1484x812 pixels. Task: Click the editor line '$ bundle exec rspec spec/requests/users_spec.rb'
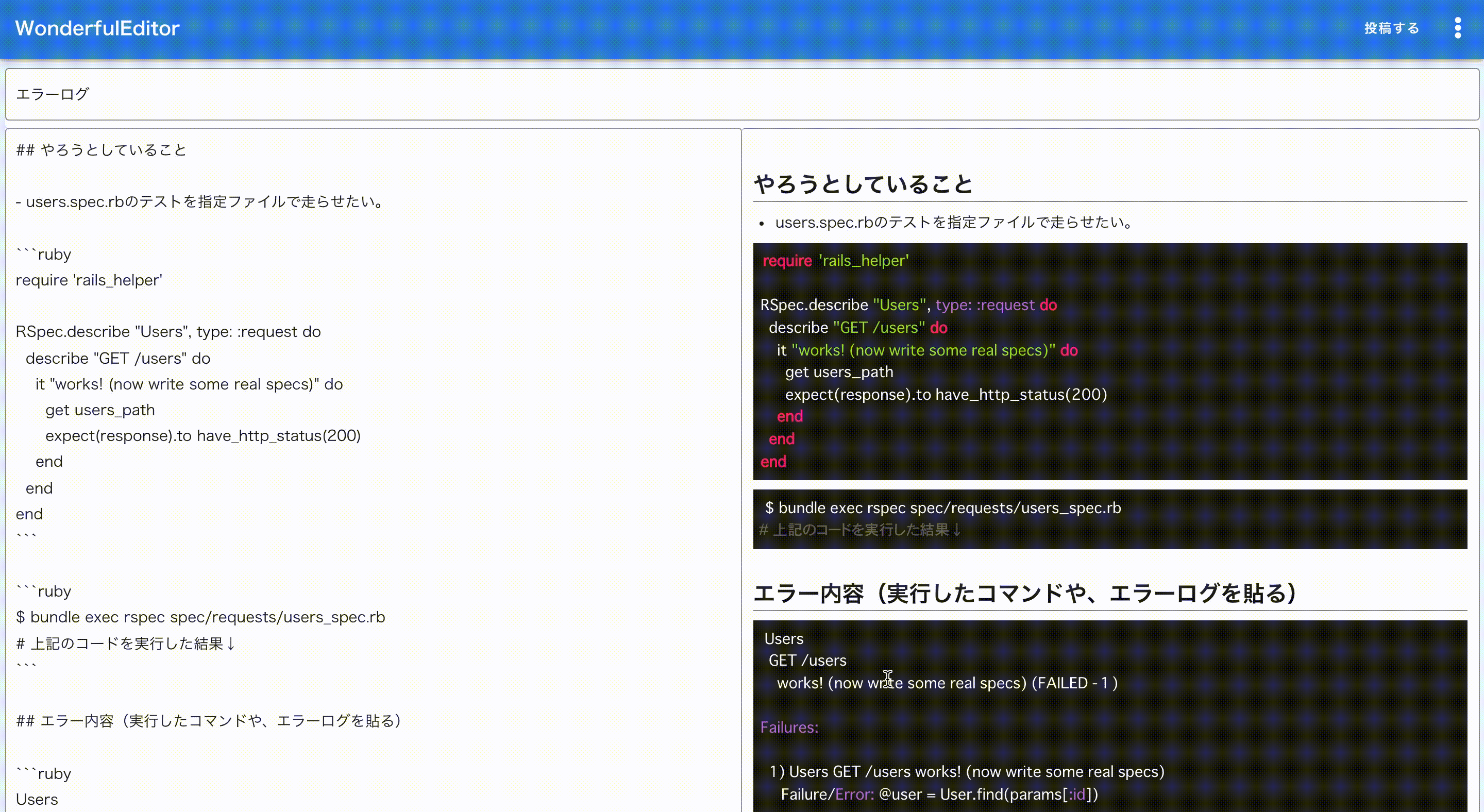point(200,617)
